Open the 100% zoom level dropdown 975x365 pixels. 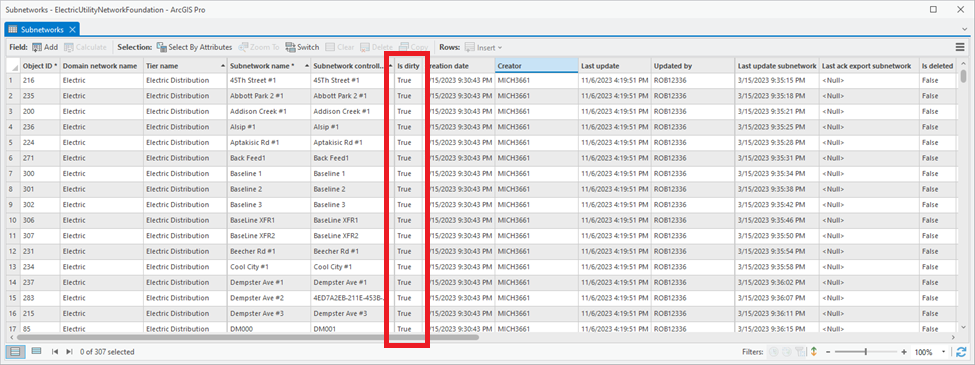(x=944, y=352)
